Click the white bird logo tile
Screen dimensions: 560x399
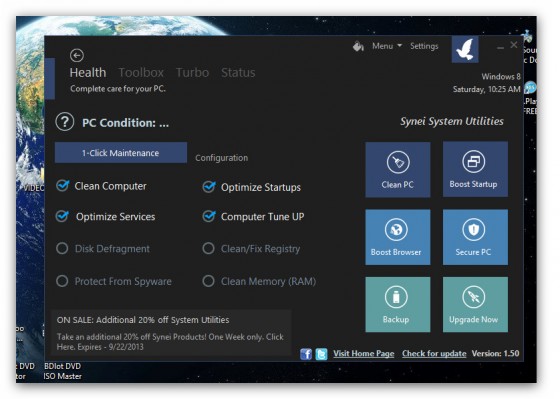[x=465, y=49]
